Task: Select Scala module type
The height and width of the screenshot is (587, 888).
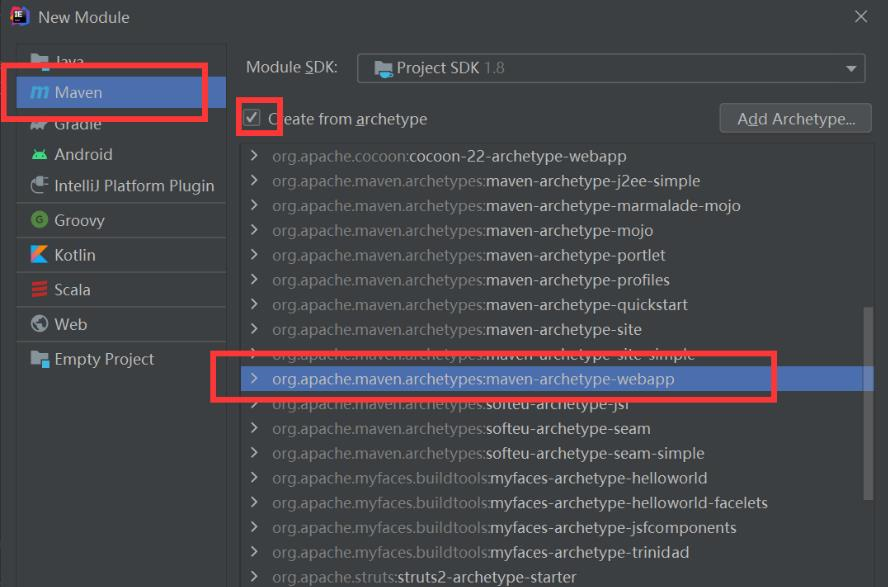Action: click(x=121, y=289)
